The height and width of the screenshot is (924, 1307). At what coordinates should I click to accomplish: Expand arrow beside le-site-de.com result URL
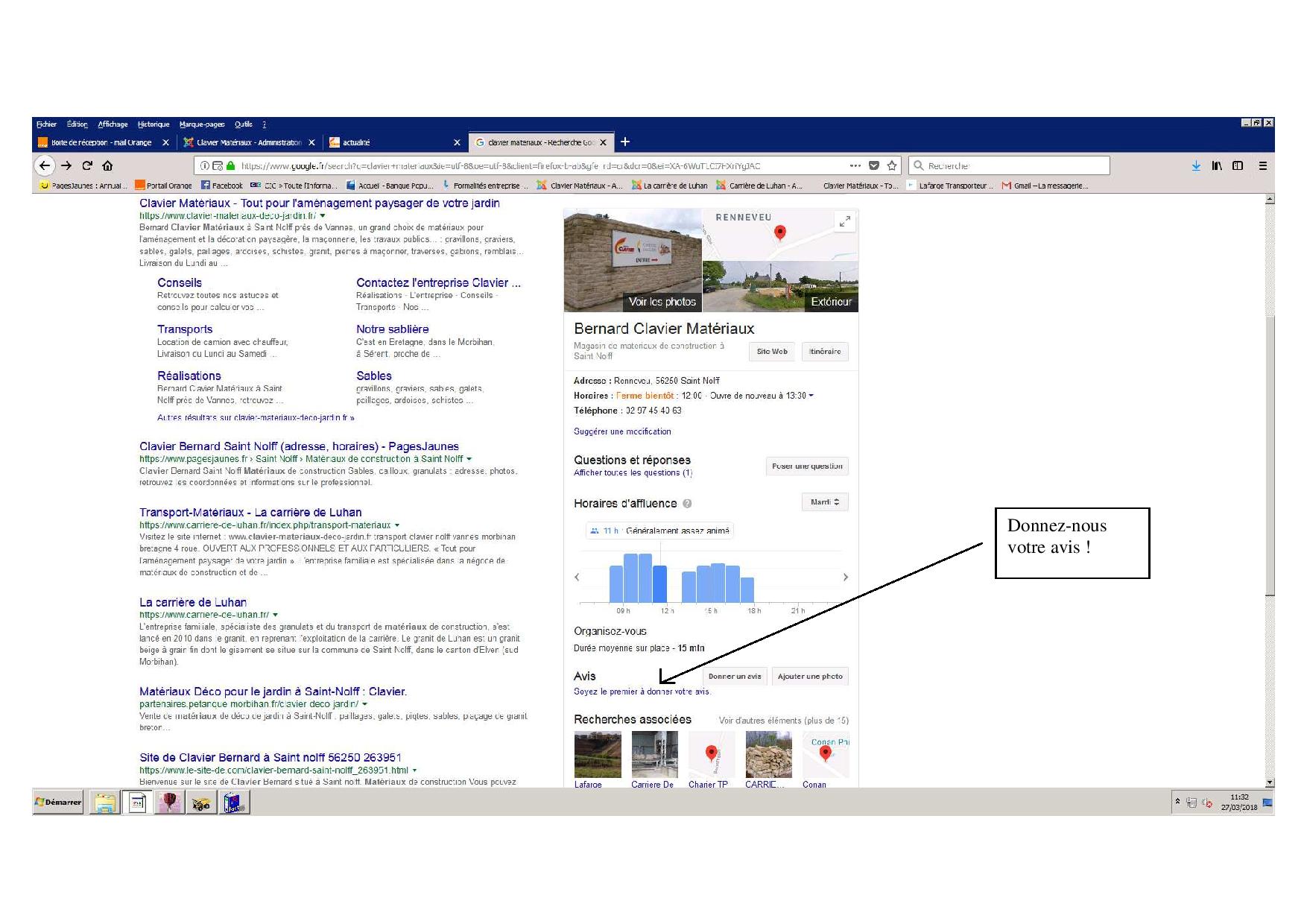click(x=414, y=770)
